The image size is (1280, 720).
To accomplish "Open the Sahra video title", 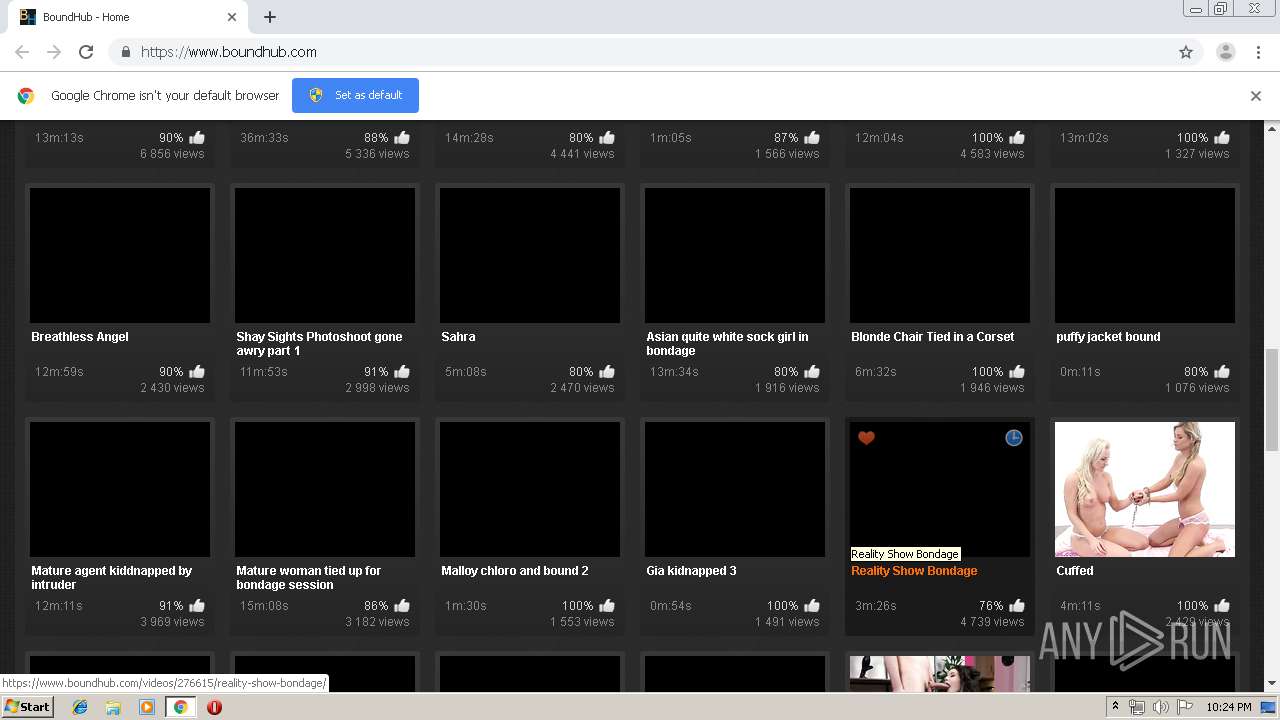I will [458, 337].
